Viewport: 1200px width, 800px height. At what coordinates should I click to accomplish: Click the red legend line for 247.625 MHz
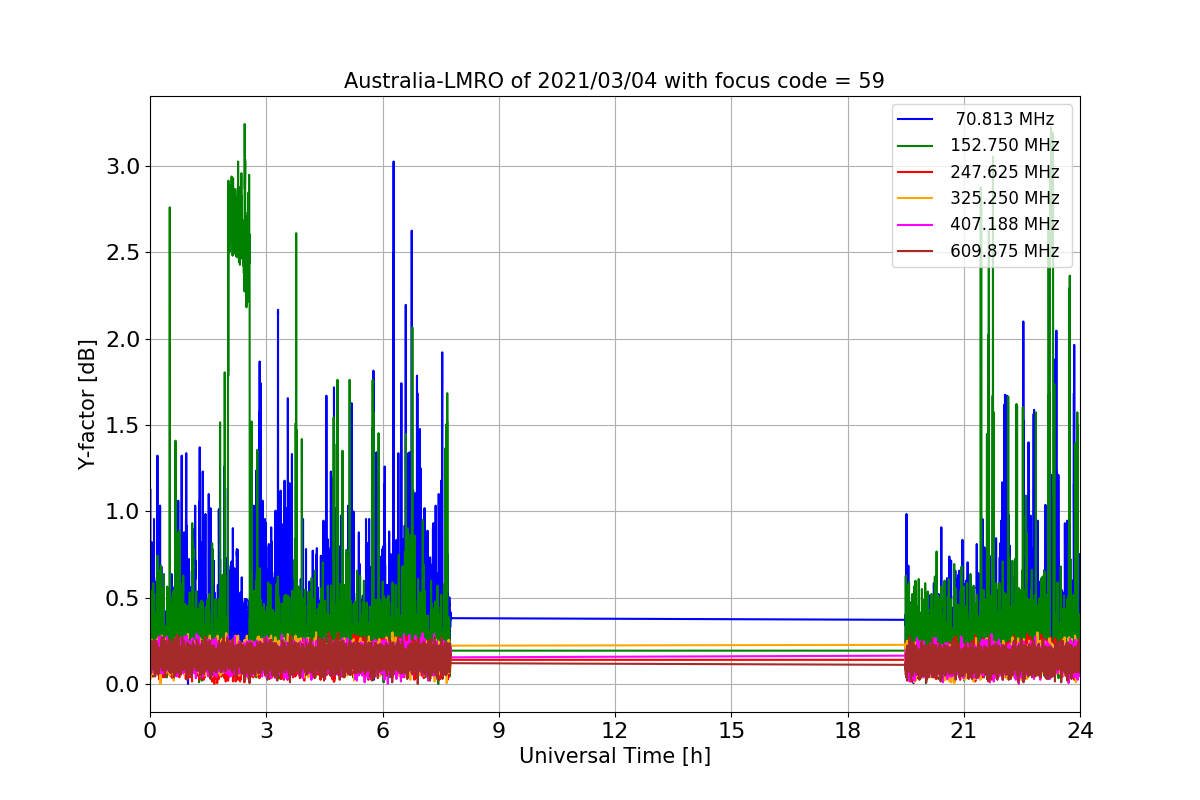pos(916,172)
